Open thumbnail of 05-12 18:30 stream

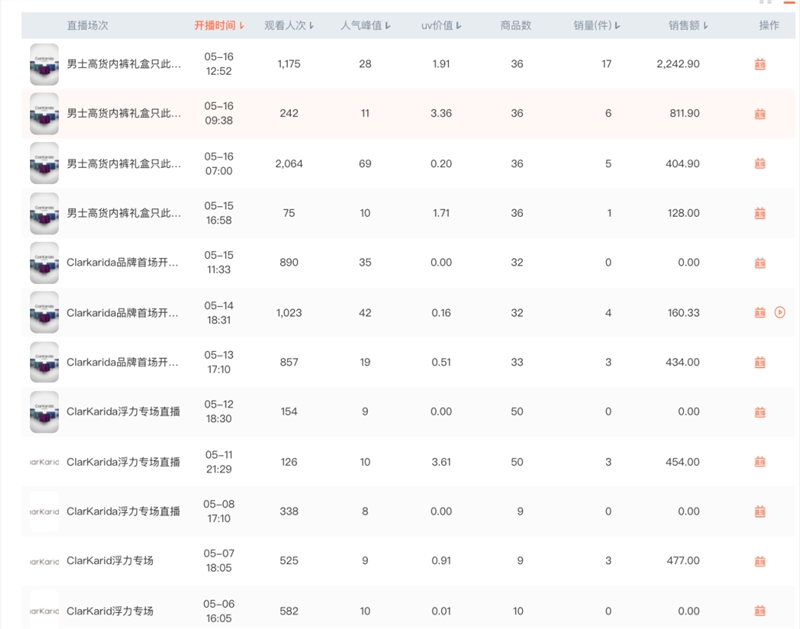(x=44, y=412)
